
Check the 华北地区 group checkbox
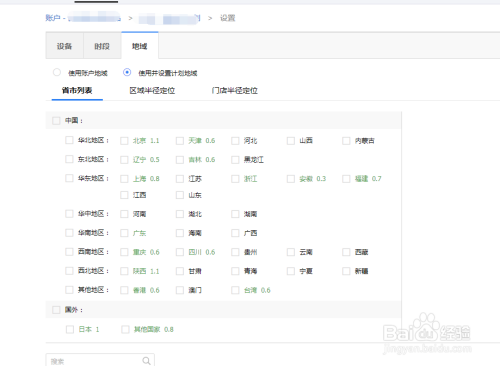tap(69, 140)
